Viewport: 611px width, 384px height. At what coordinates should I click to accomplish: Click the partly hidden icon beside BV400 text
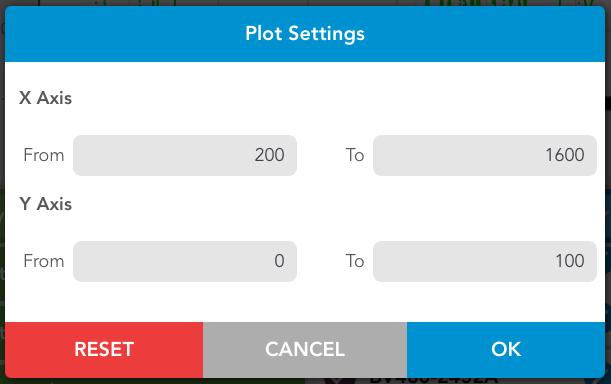(x=340, y=380)
